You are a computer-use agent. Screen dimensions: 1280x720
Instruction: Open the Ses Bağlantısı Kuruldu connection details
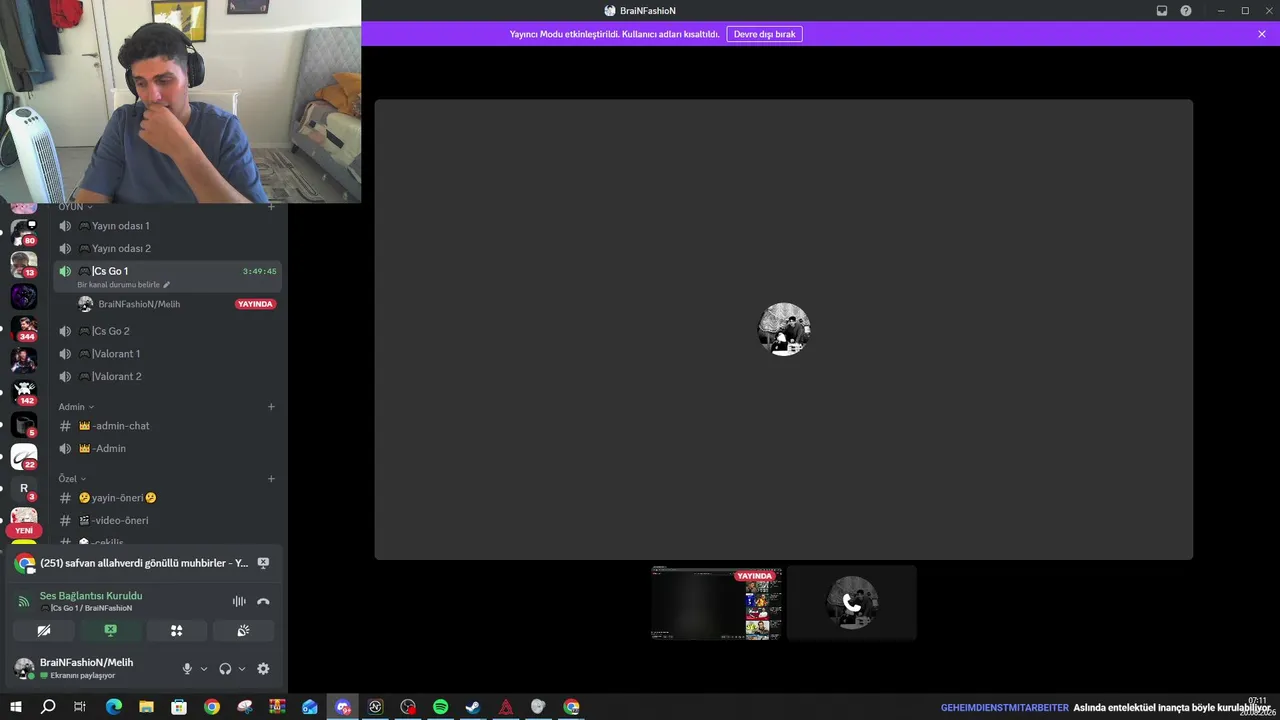click(91, 596)
